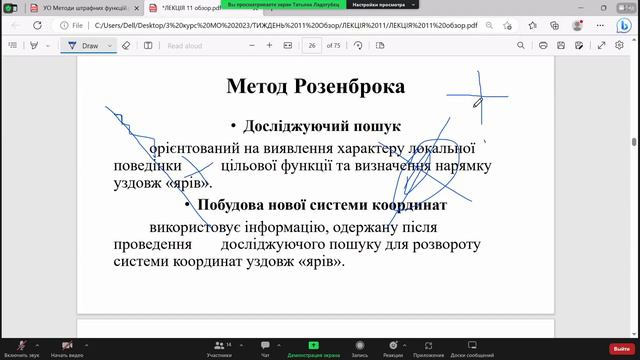Expand audio options arrow next to microphone
The width and height of the screenshot is (640, 360).
point(37,345)
